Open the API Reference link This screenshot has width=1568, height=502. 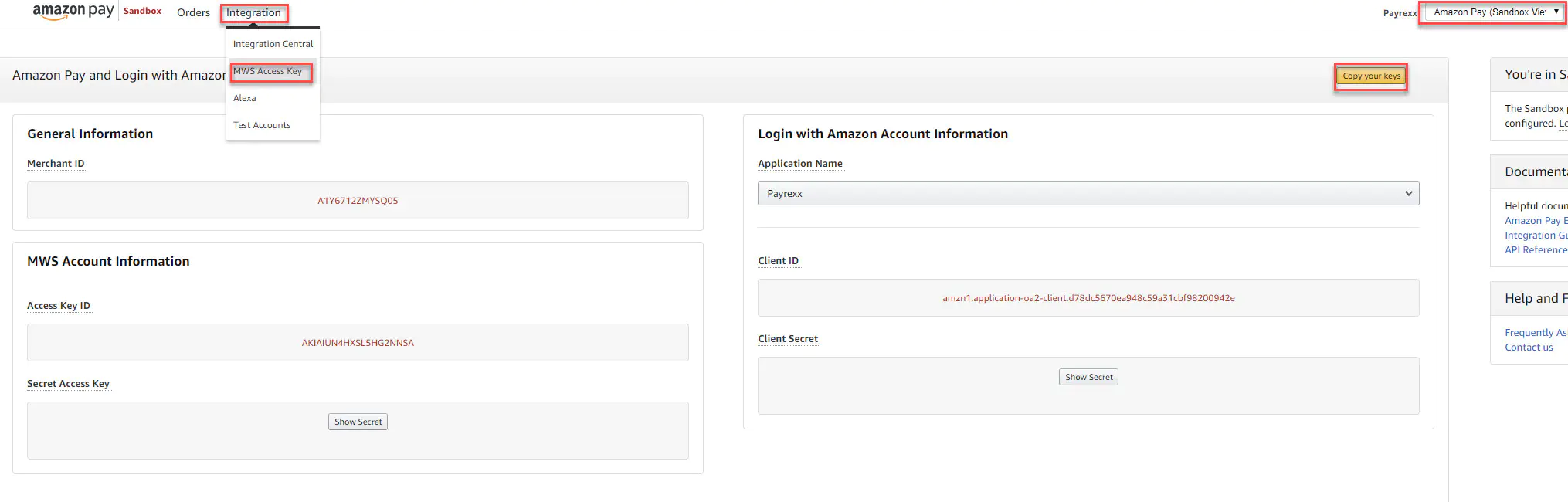click(x=1535, y=250)
